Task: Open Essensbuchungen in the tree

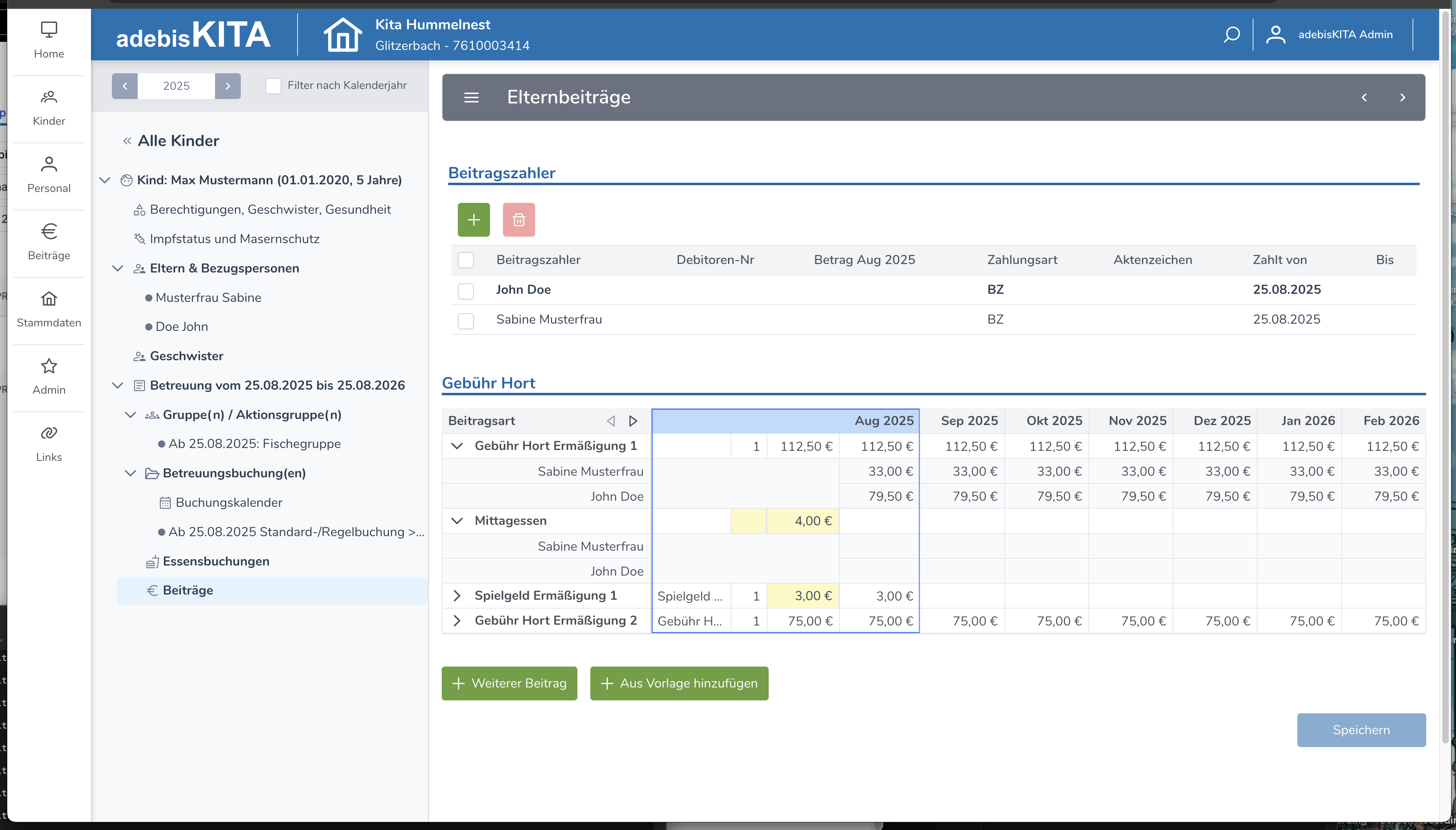Action: pyautogui.click(x=215, y=562)
